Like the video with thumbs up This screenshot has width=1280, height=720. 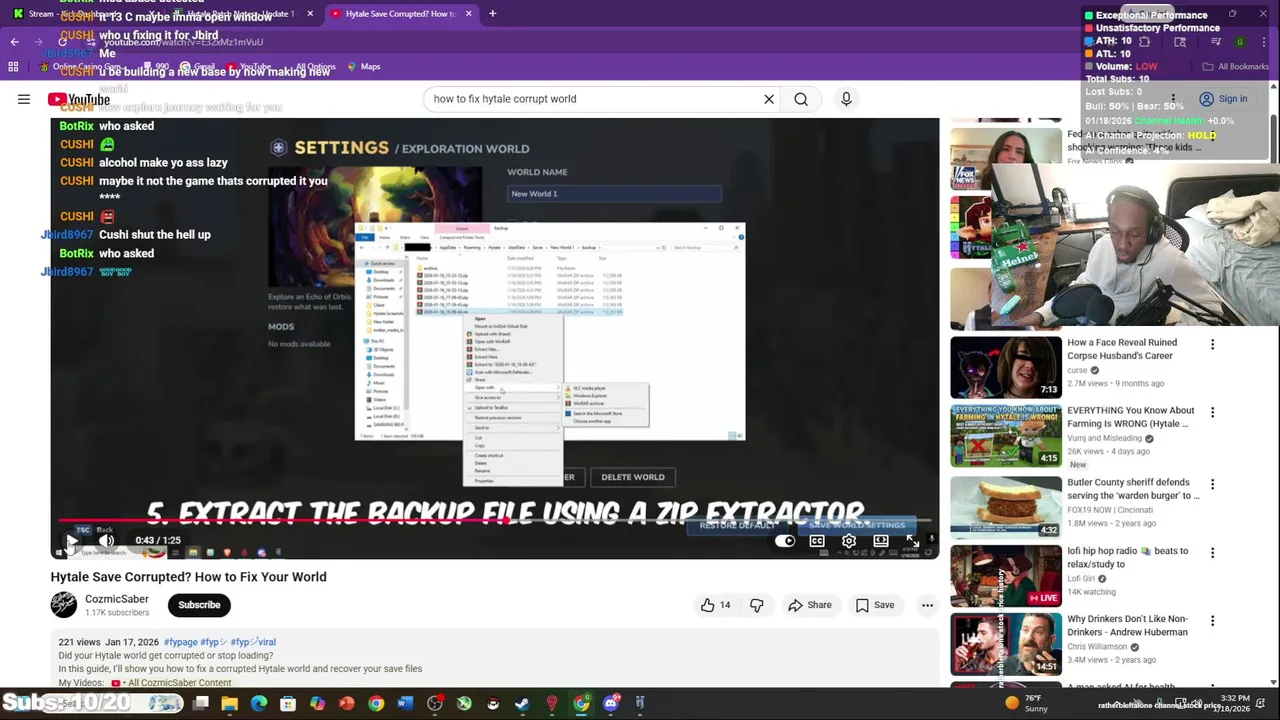coord(715,605)
